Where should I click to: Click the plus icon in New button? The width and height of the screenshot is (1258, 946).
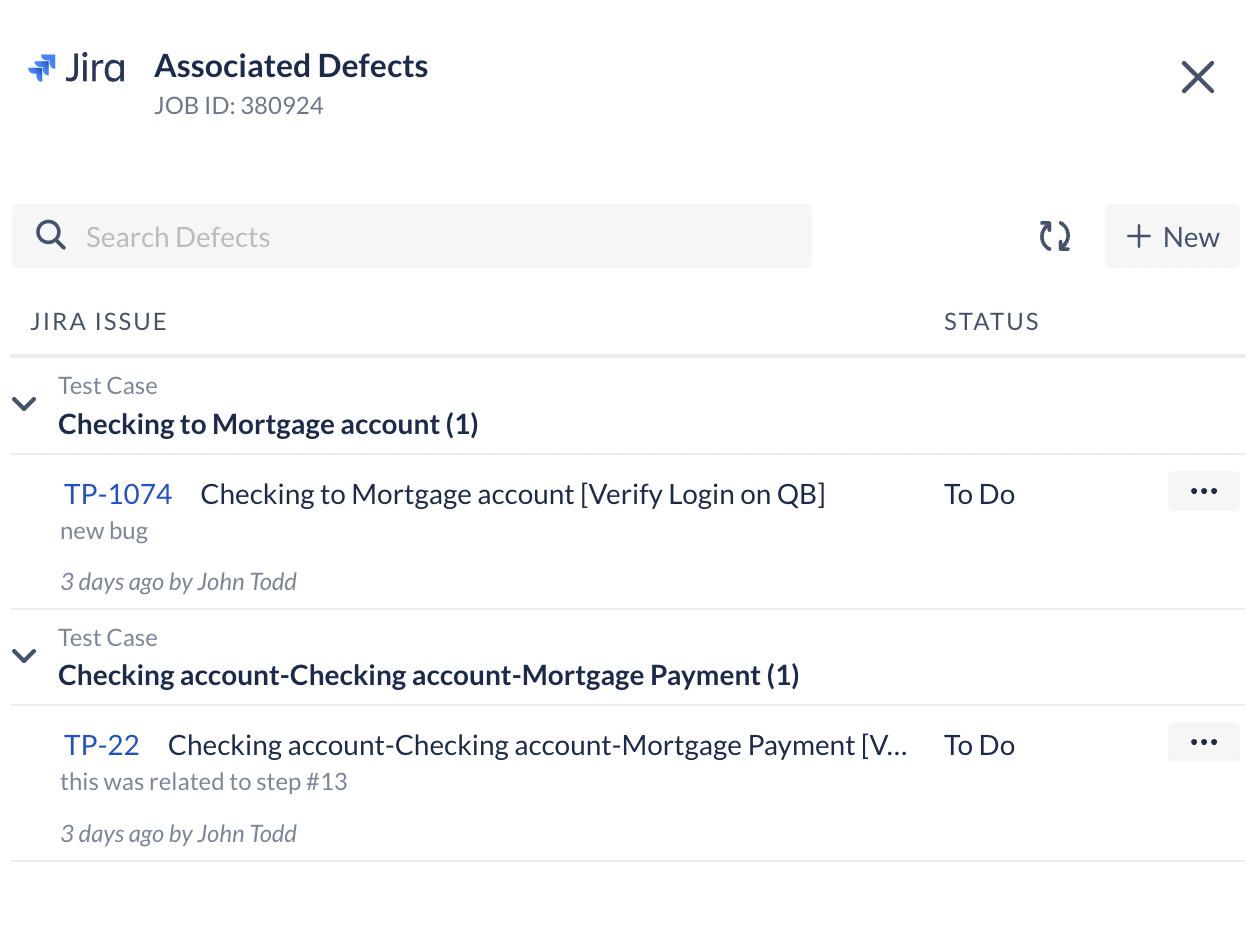[x=1139, y=237]
